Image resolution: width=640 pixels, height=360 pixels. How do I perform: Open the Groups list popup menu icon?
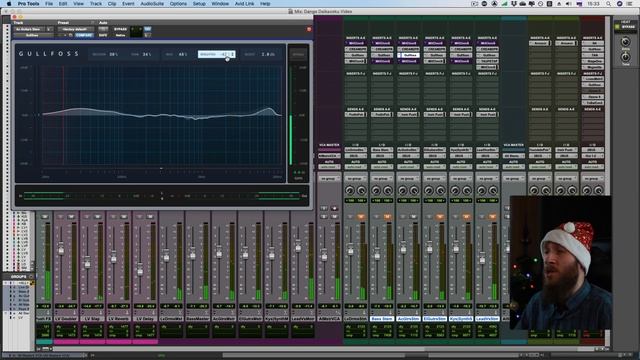(31, 276)
